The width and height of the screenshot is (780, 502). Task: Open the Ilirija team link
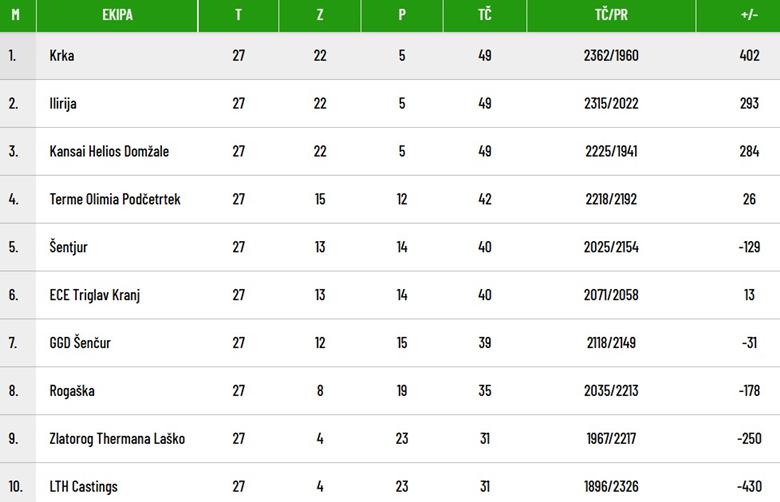63,103
